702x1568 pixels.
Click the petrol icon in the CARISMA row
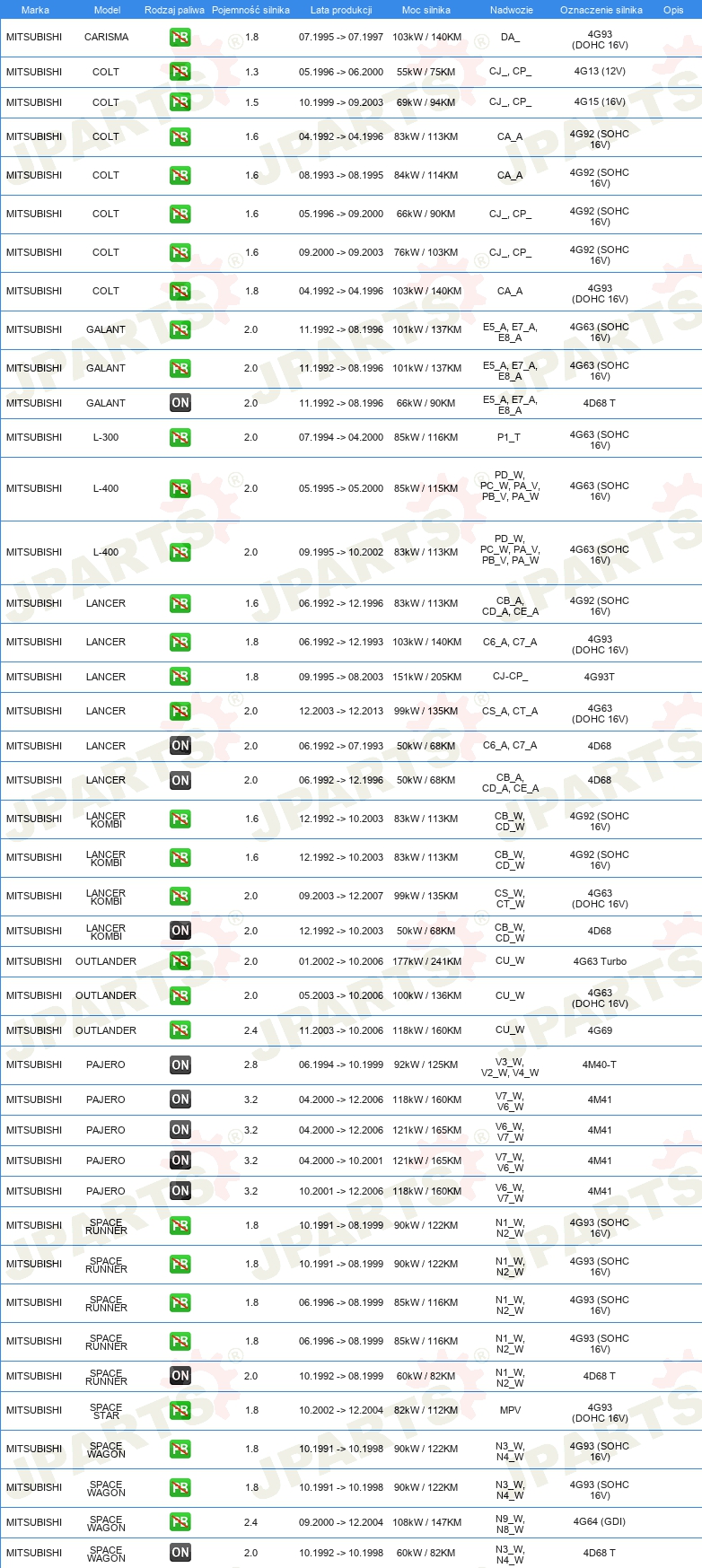[x=180, y=38]
